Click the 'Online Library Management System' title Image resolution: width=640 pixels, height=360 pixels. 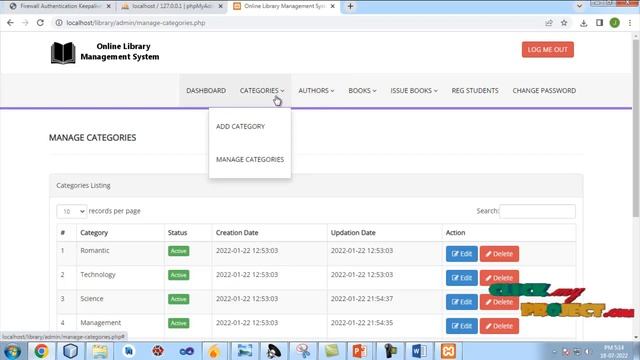[120, 51]
